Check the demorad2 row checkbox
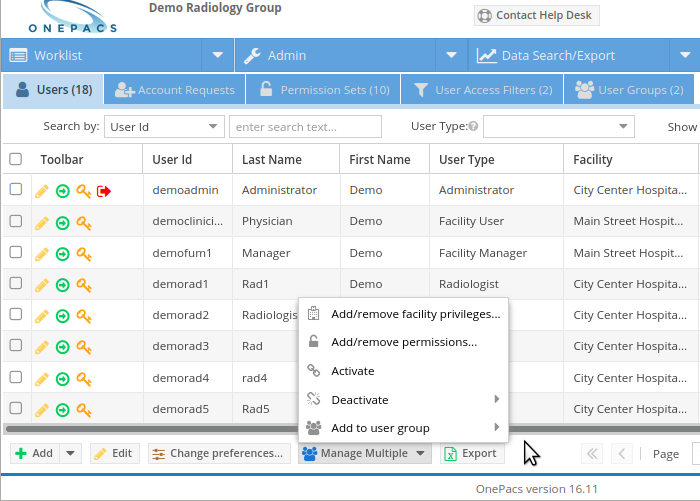 pos(16,314)
